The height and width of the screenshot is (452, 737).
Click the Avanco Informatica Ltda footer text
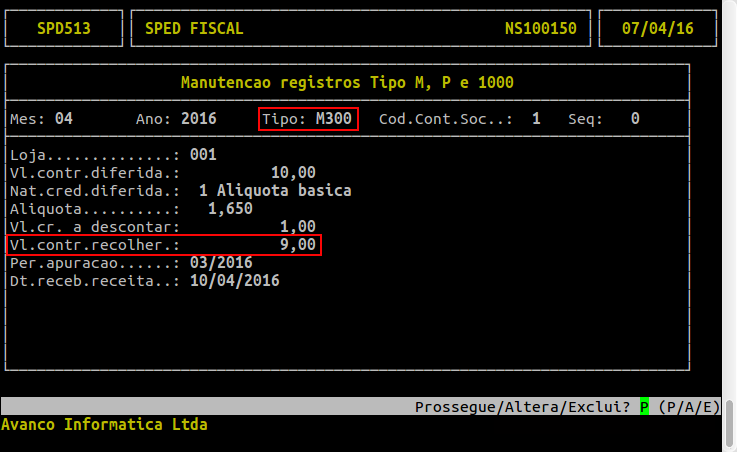(x=104, y=424)
